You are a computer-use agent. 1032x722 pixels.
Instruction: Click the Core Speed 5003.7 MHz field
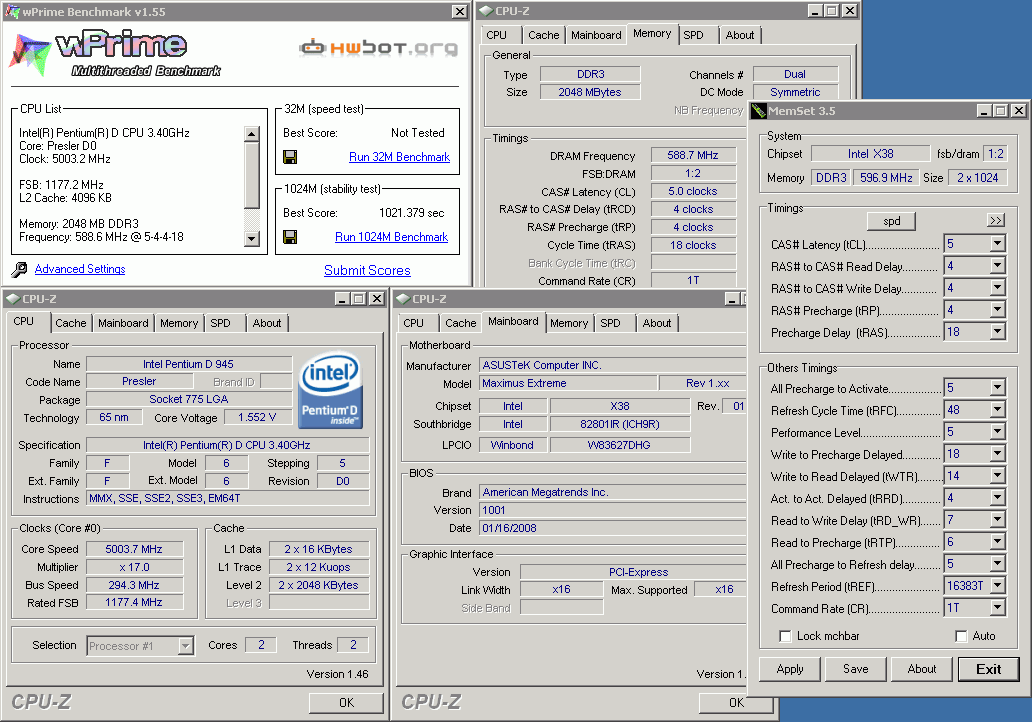[134, 549]
